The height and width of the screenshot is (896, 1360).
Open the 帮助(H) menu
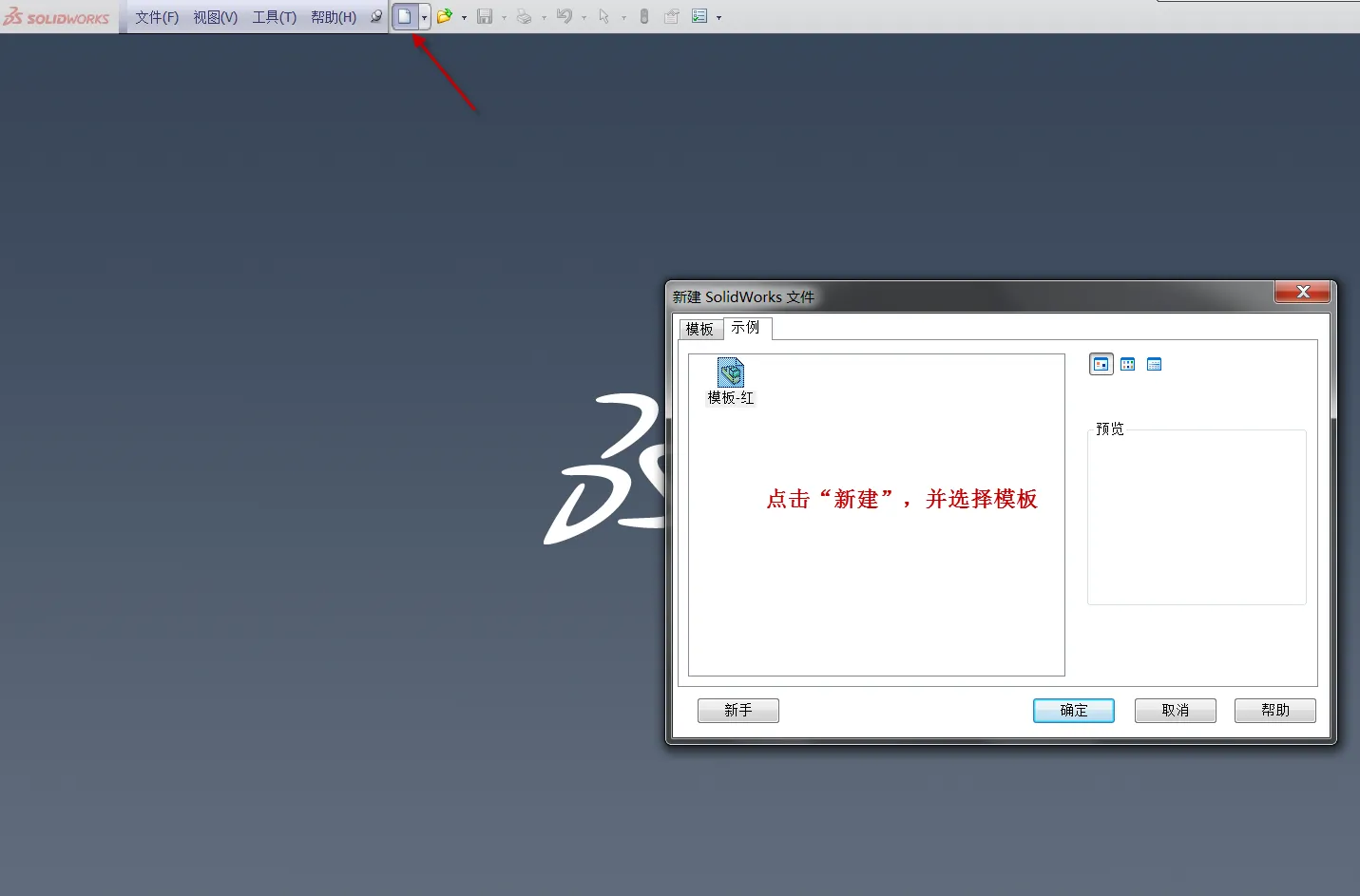coord(334,17)
